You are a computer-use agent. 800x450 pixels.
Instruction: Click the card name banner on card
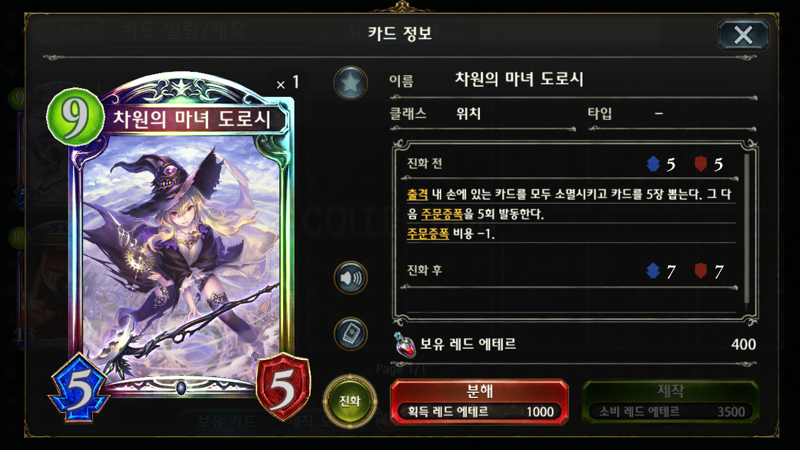coord(192,119)
